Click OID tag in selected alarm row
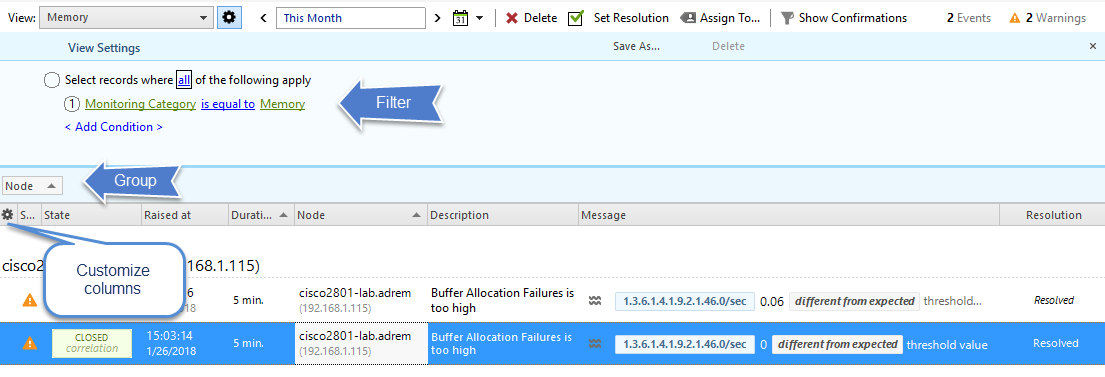The height and width of the screenshot is (377, 1105). (x=684, y=345)
